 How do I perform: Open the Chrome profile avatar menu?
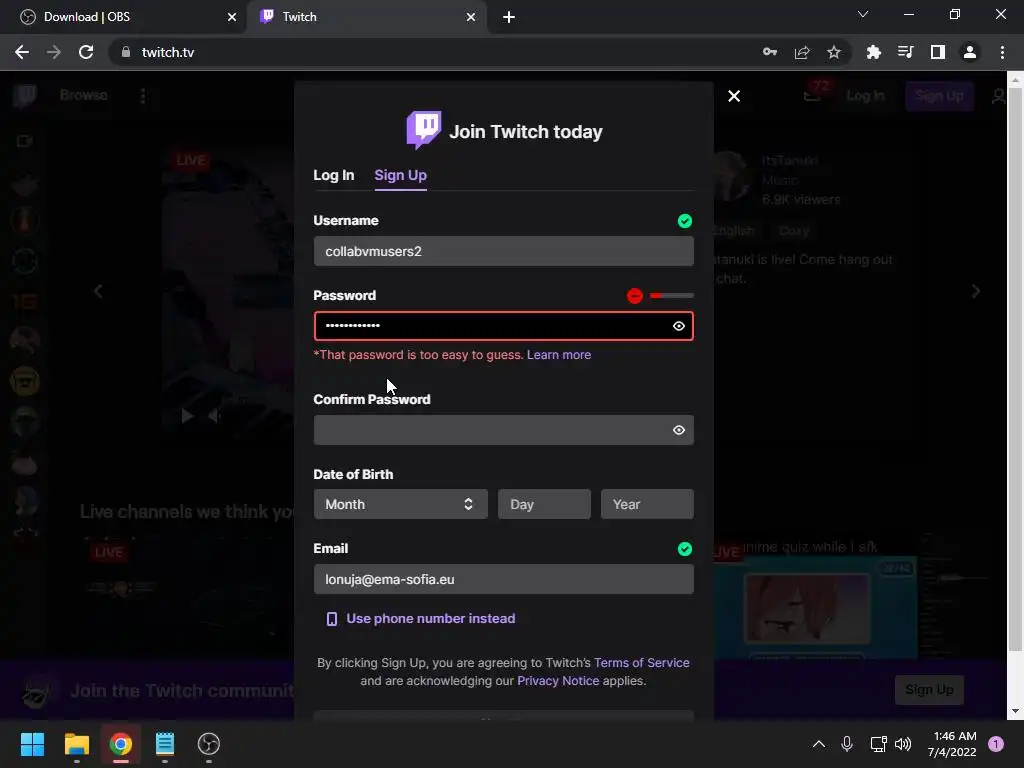coord(970,52)
